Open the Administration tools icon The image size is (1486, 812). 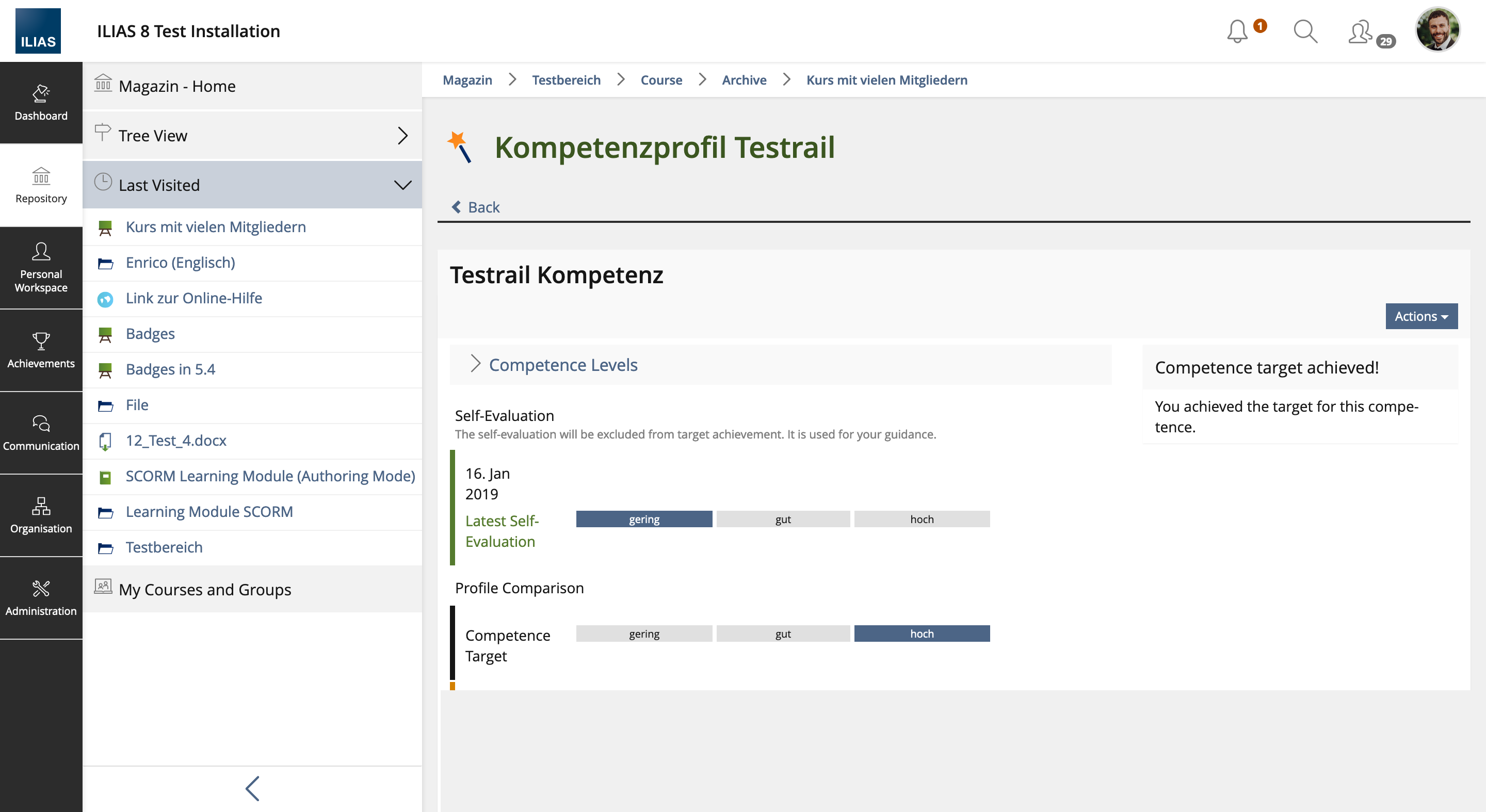click(x=41, y=597)
